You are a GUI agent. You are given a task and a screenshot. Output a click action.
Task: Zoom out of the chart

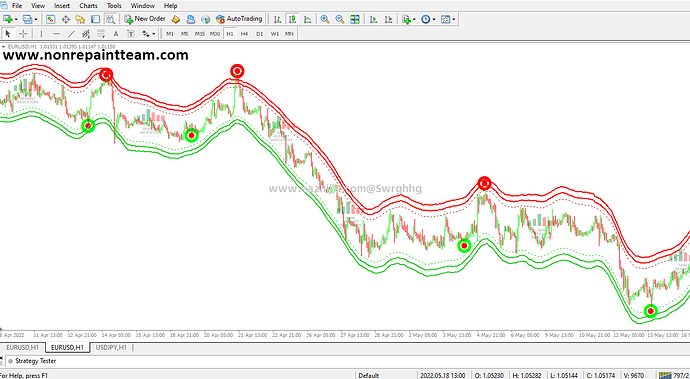(x=340, y=19)
